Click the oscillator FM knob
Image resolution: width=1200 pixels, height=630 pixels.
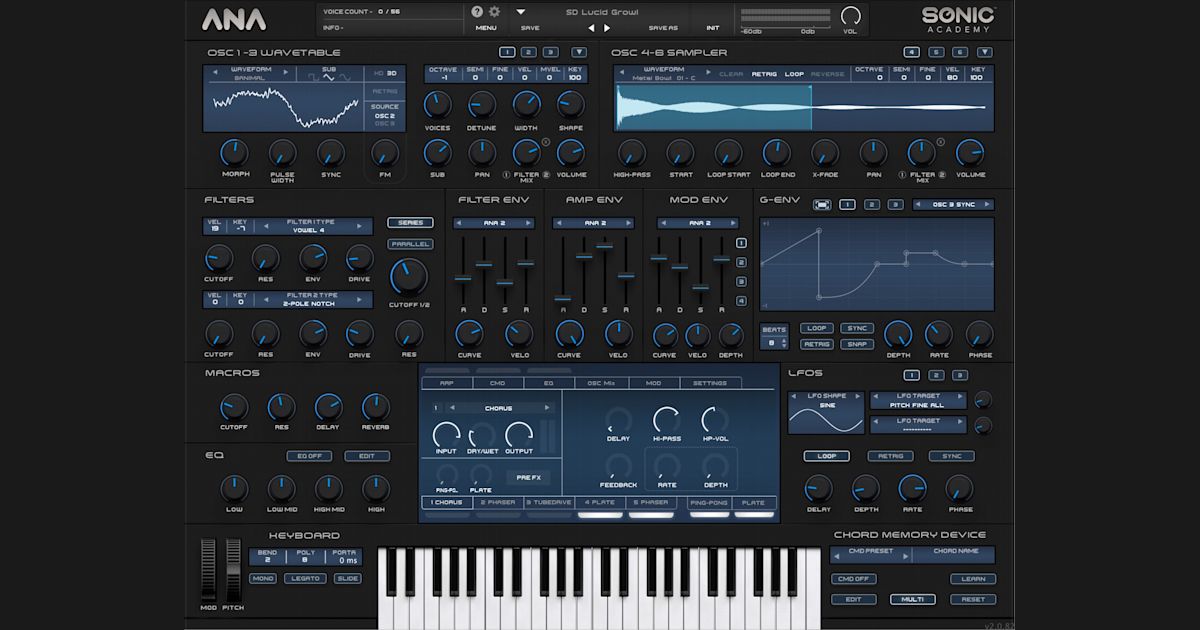(x=385, y=153)
